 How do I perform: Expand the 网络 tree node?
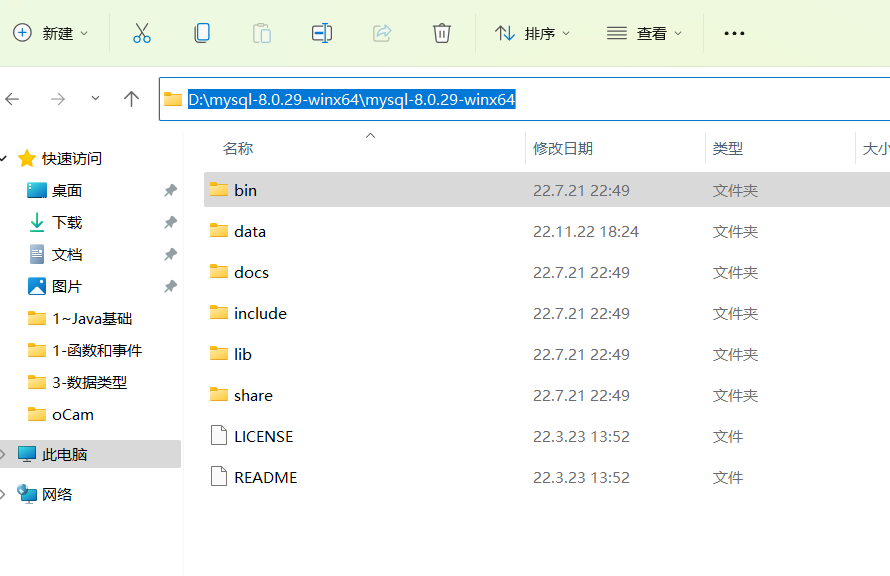(x=3, y=494)
